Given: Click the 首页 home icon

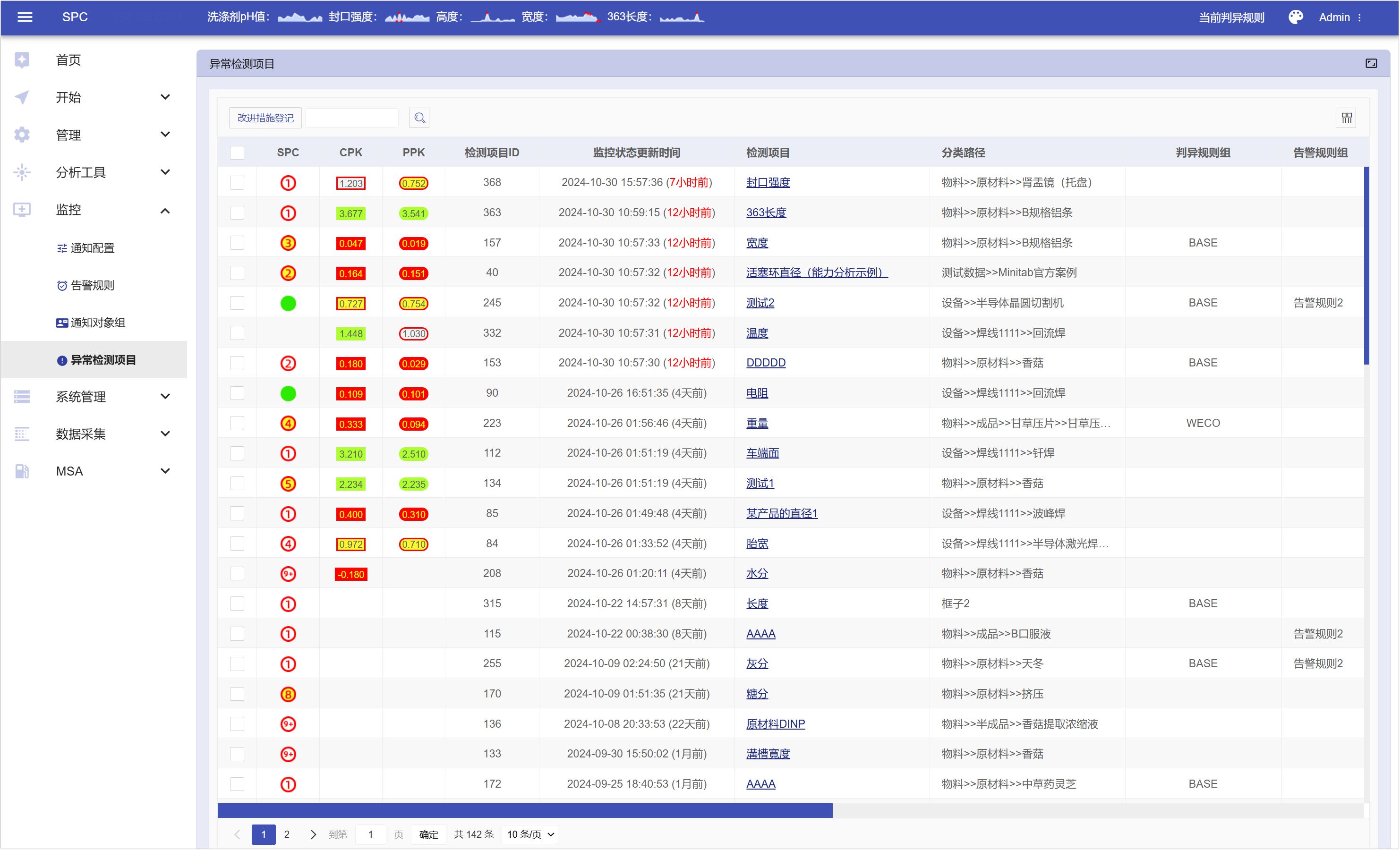Looking at the screenshot, I should (x=22, y=59).
